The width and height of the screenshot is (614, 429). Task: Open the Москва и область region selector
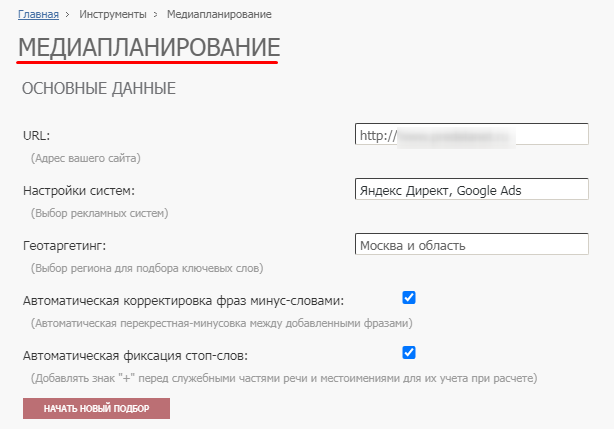pos(472,245)
